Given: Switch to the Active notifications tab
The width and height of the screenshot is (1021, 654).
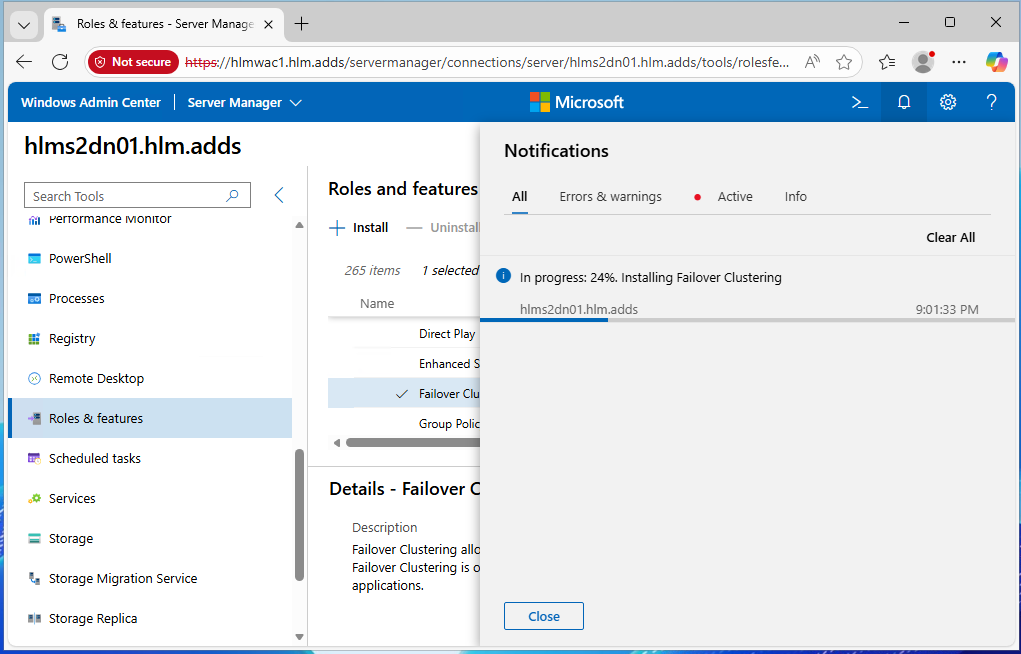Looking at the screenshot, I should coord(734,197).
